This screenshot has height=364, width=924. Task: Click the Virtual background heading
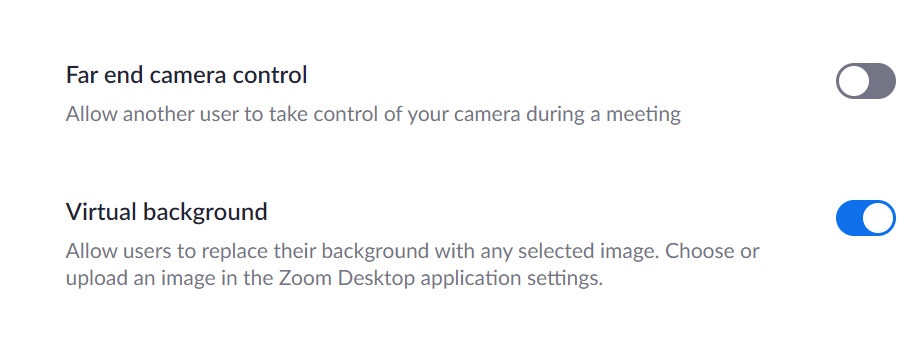(x=166, y=212)
